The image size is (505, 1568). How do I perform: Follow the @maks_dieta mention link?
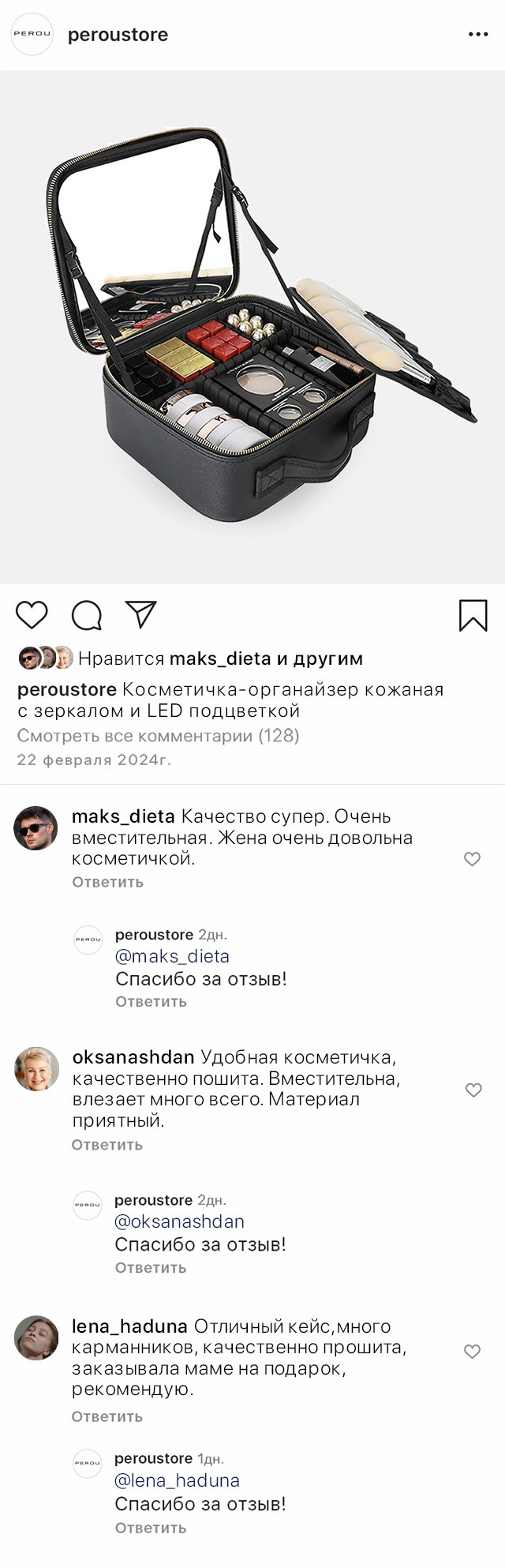(x=172, y=956)
